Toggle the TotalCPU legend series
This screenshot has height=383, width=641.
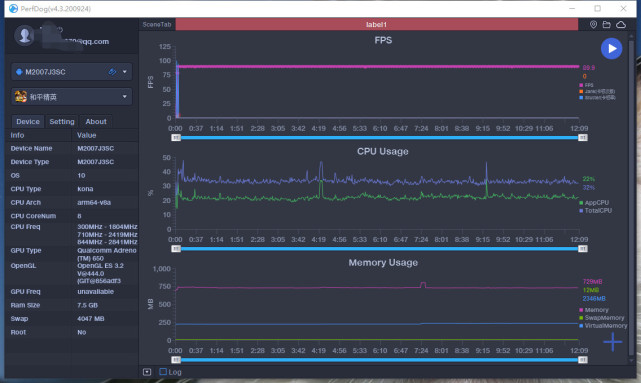[x=595, y=211]
